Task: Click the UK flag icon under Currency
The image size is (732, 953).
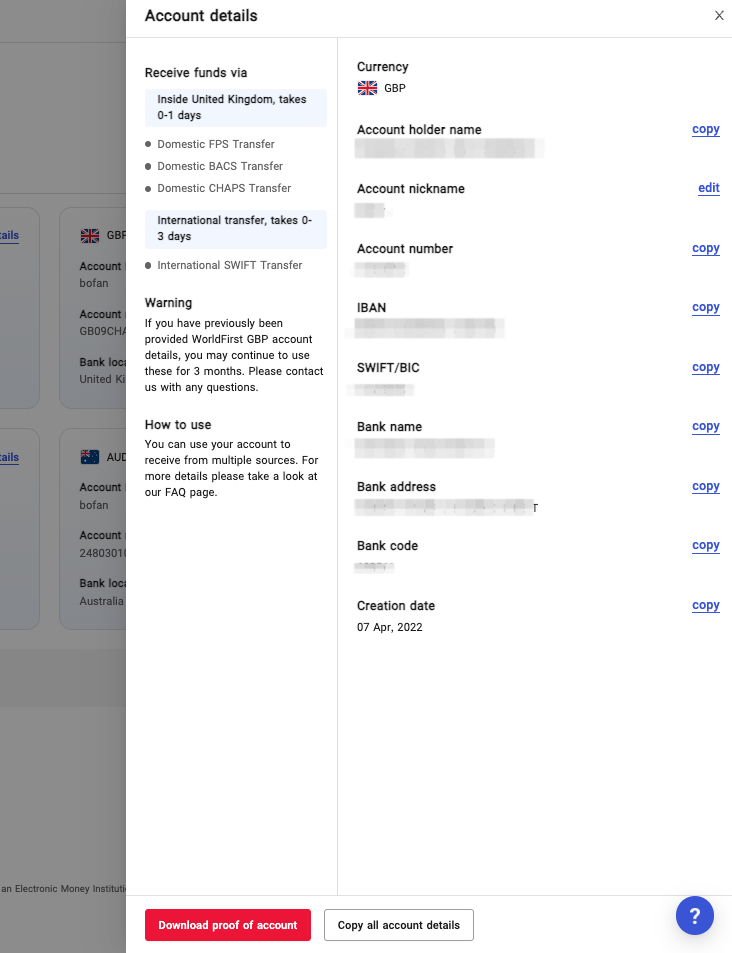Action: [x=367, y=88]
